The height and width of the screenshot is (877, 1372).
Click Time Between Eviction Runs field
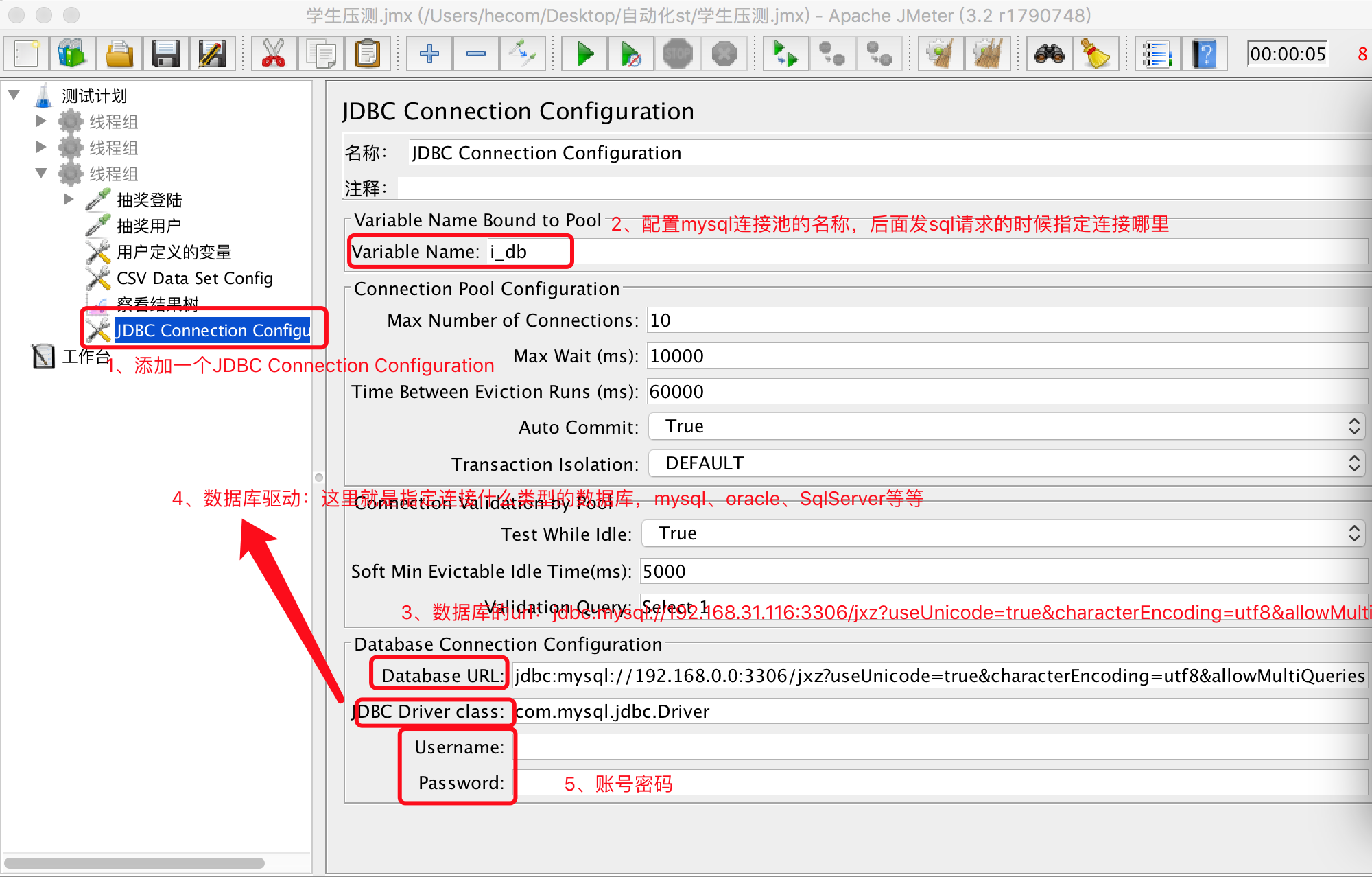point(1007,392)
